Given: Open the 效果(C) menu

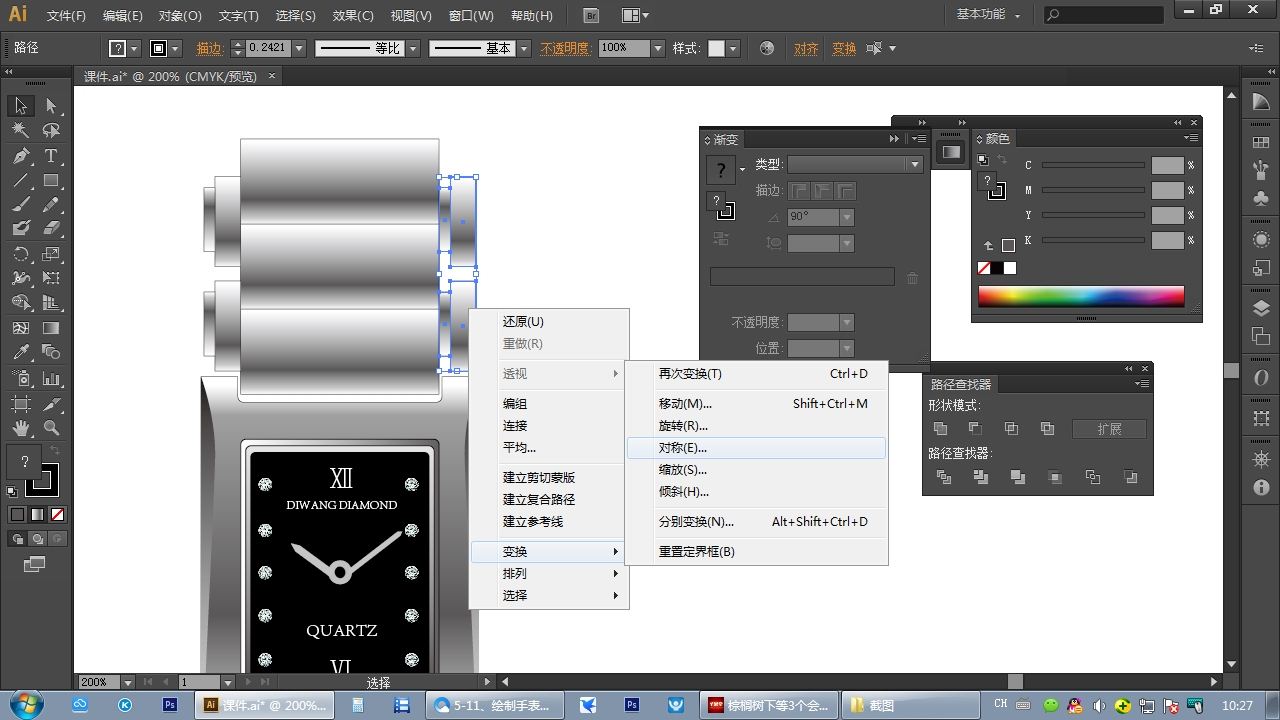Looking at the screenshot, I should pos(353,16).
